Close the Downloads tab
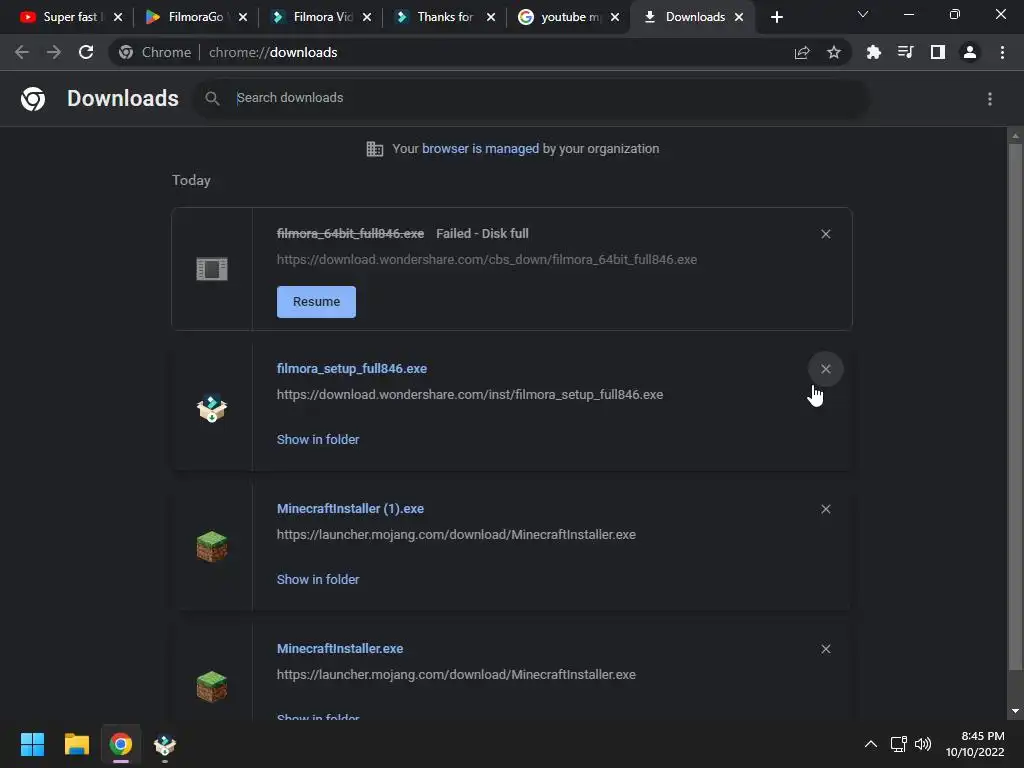The width and height of the screenshot is (1024, 768). 739,17
